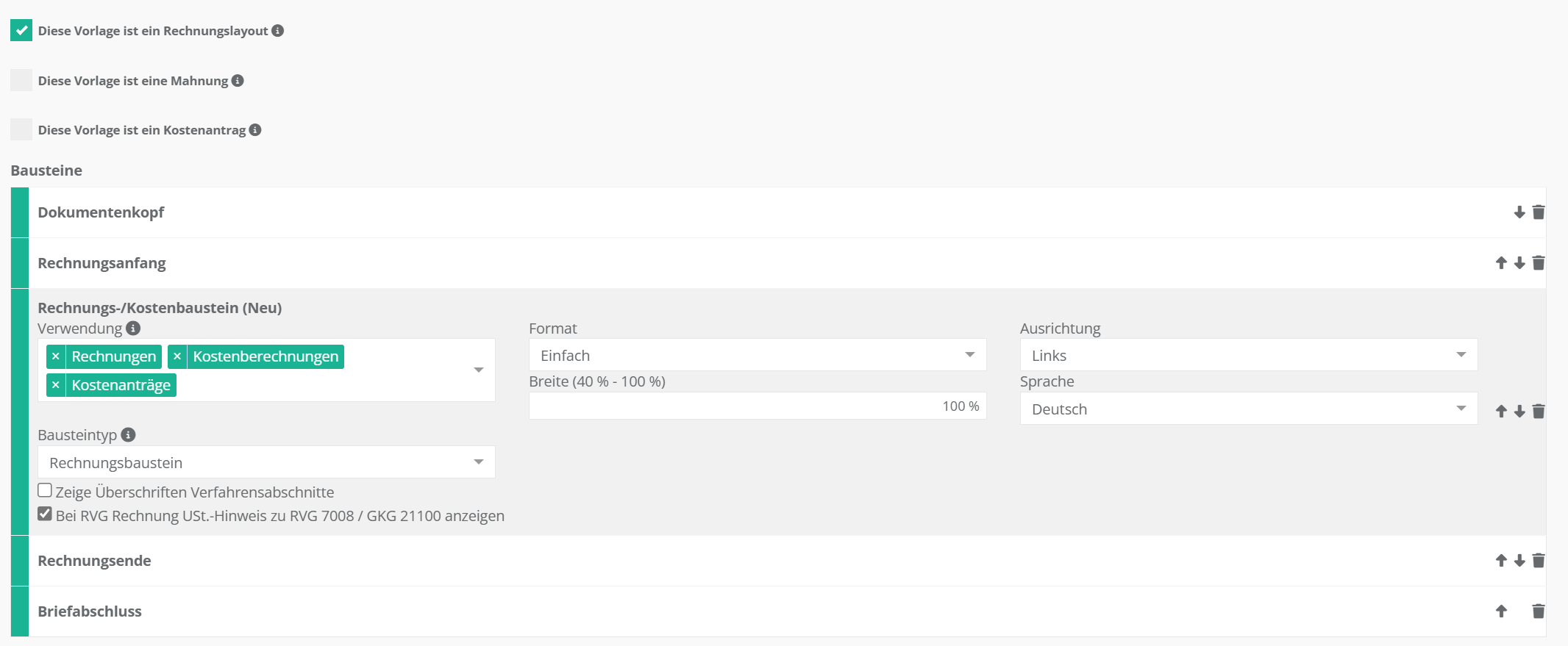Delete the Dokumentenkopf block via trash icon
The height and width of the screenshot is (646, 1568).
pos(1538,212)
